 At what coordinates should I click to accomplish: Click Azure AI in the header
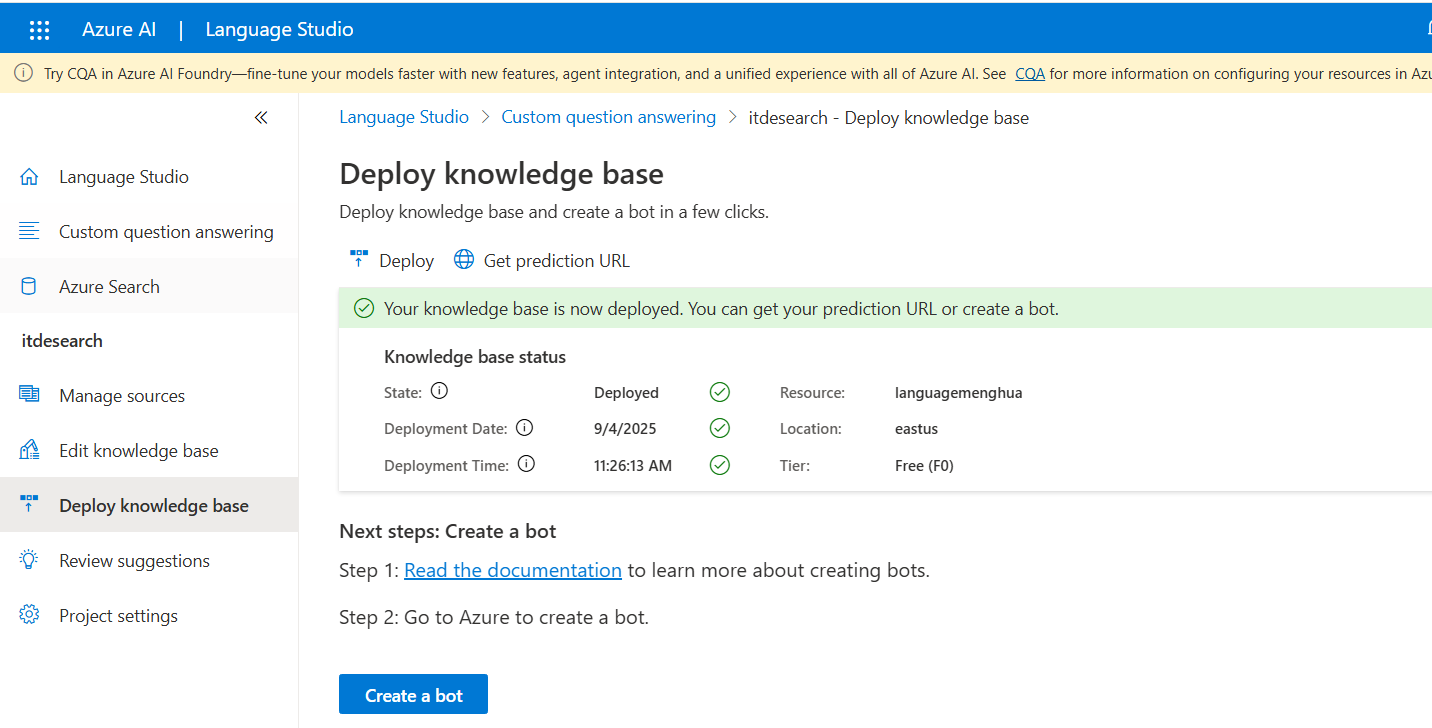click(119, 30)
